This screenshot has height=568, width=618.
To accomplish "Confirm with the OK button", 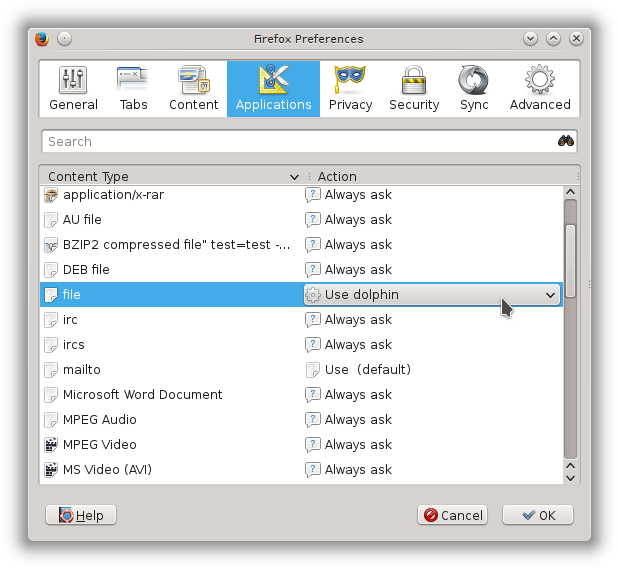I will coord(538,515).
